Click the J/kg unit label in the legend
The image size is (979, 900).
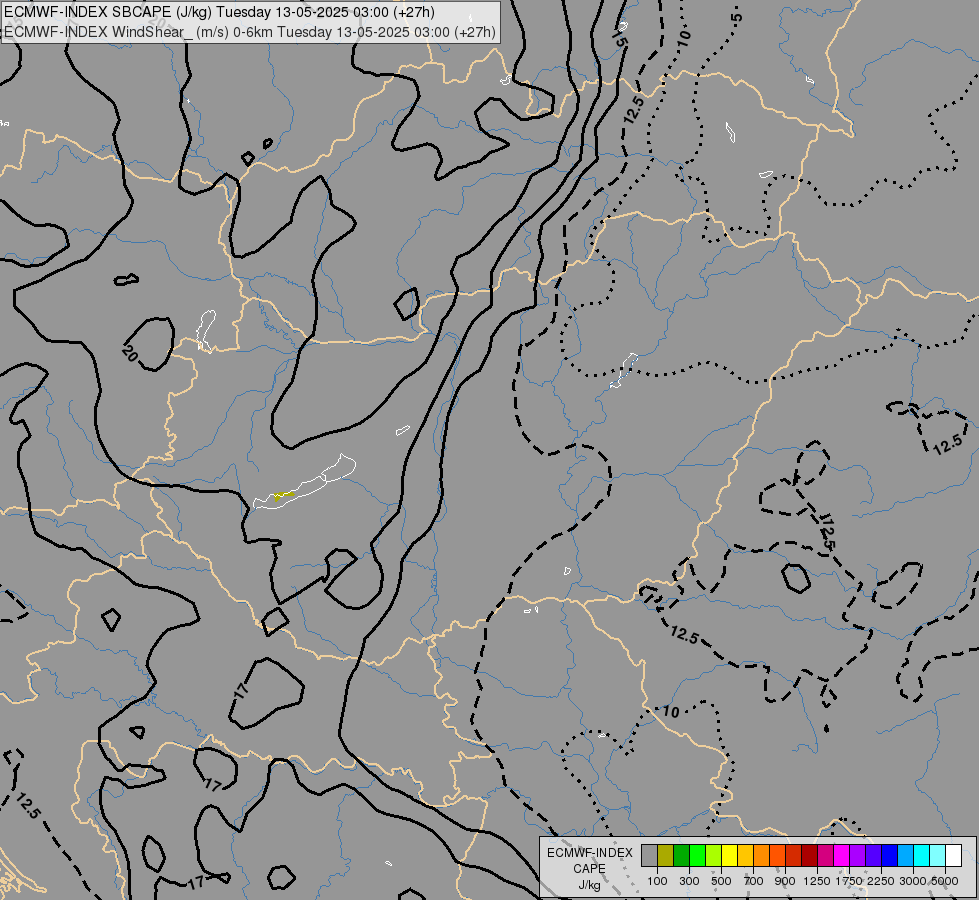click(x=589, y=886)
